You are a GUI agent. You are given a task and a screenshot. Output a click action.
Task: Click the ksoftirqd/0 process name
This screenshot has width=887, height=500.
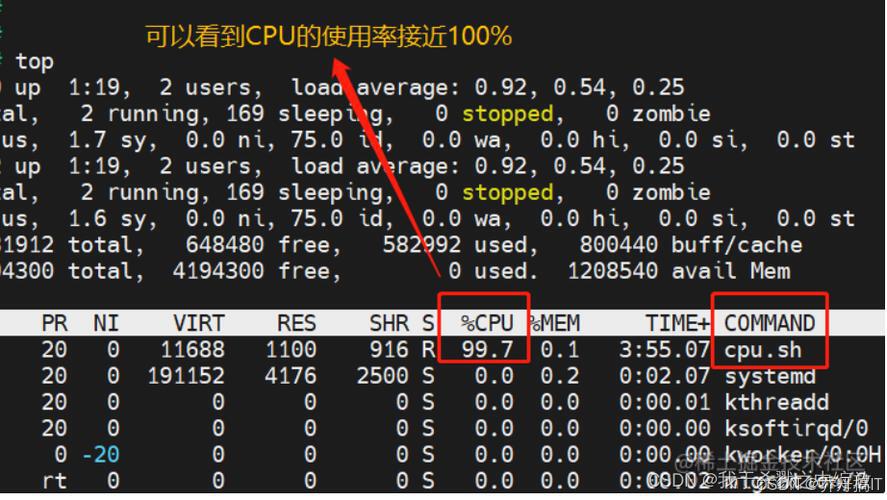796,429
